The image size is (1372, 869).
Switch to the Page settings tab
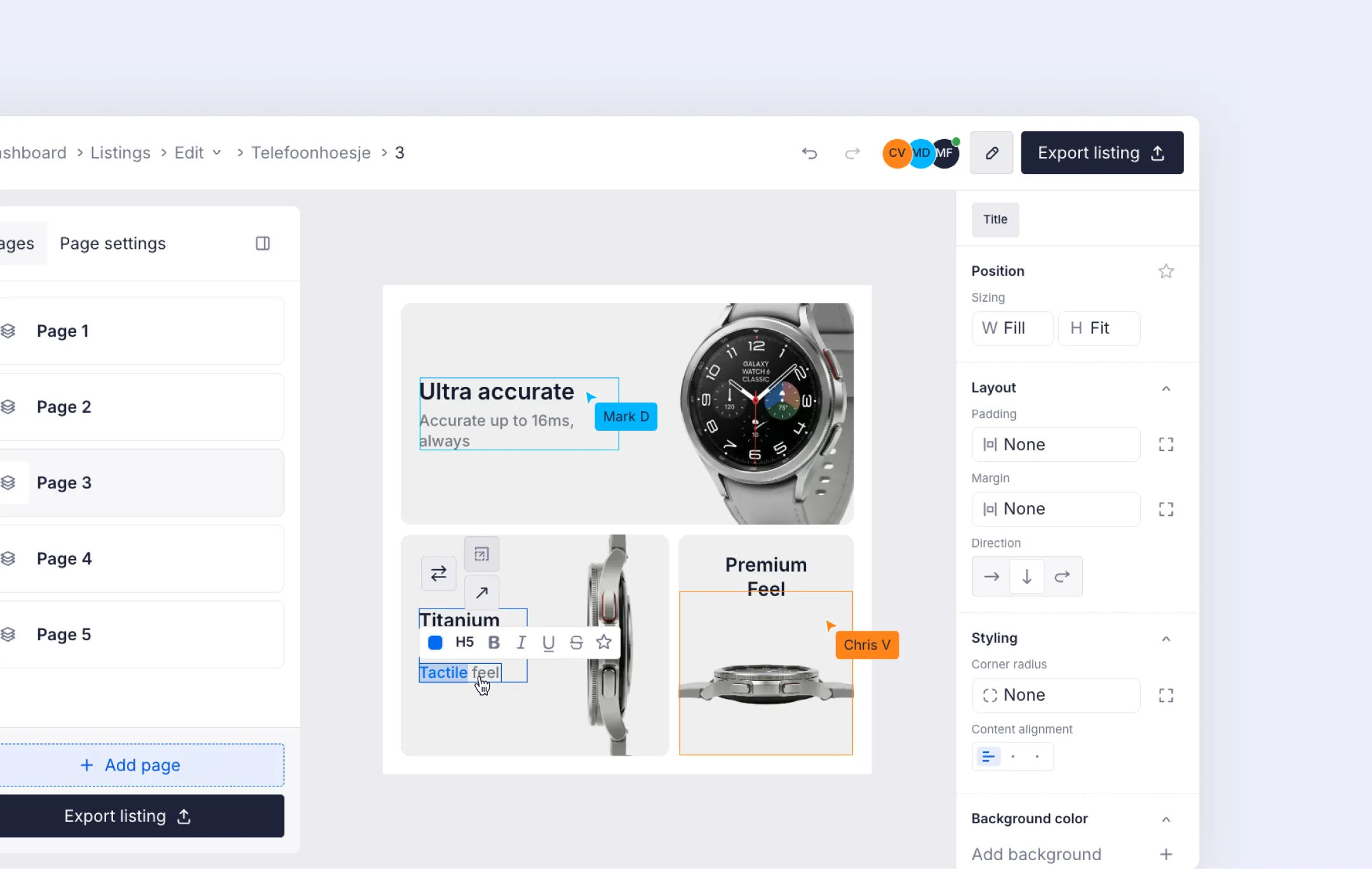pyautogui.click(x=112, y=243)
